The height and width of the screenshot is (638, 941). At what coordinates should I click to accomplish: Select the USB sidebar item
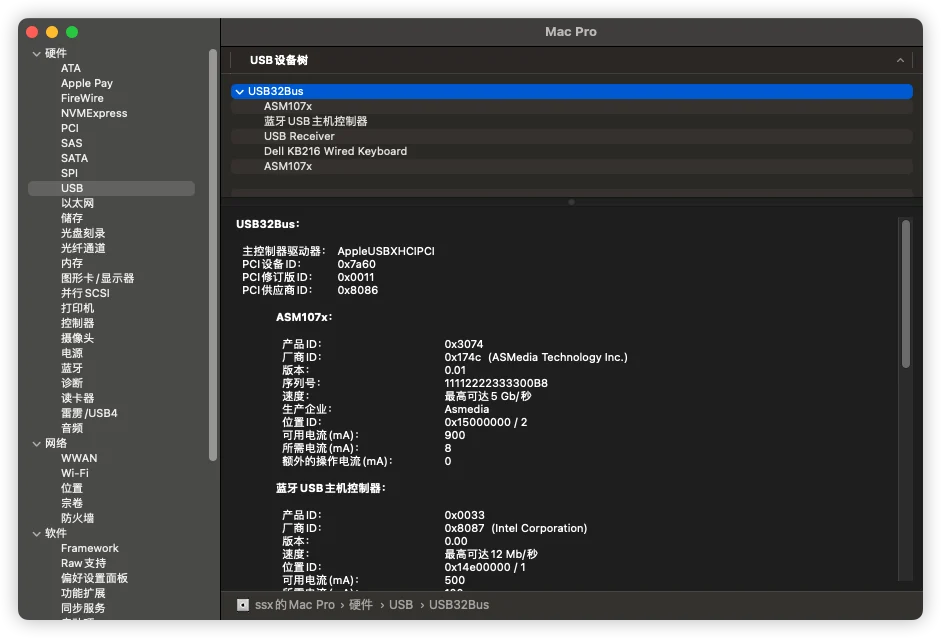pos(111,188)
